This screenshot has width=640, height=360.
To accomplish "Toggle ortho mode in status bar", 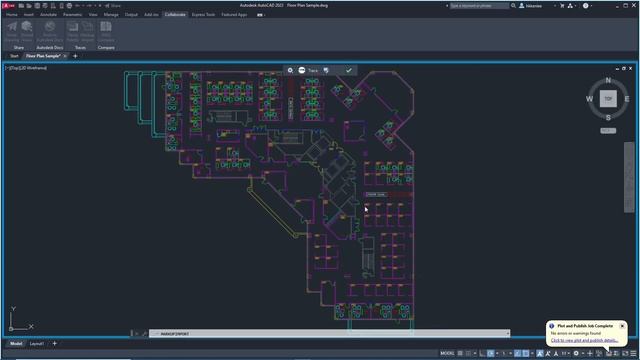I will pos(482,353).
